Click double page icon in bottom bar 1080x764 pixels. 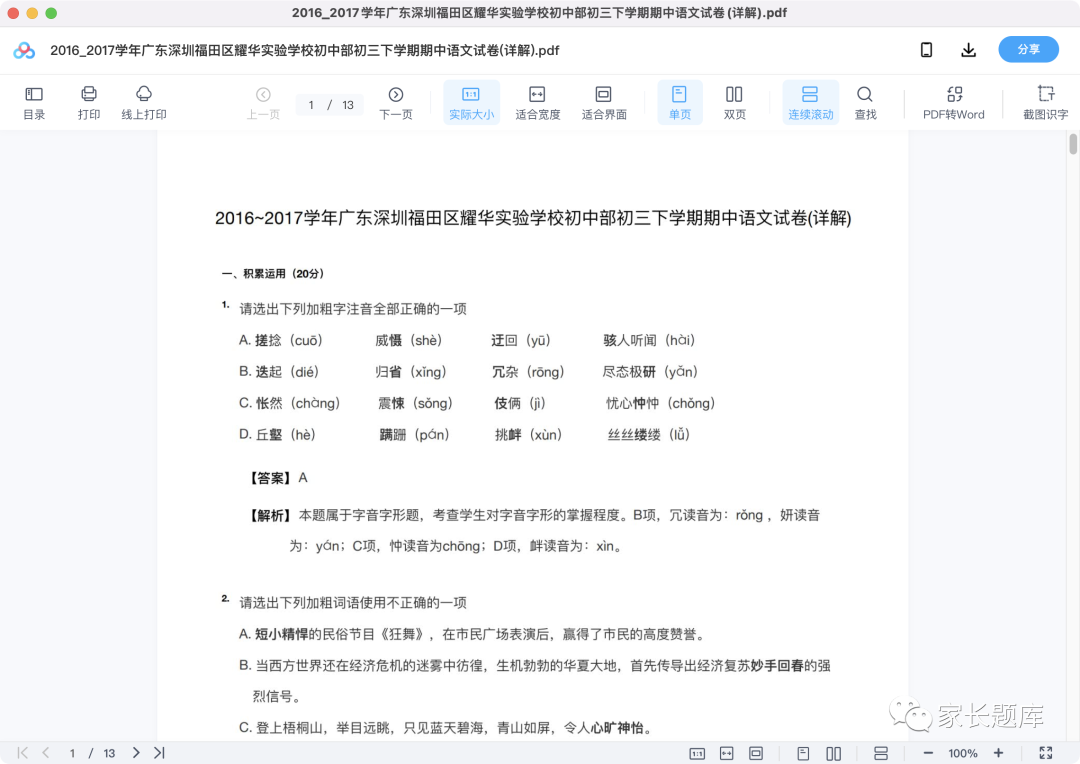click(833, 754)
